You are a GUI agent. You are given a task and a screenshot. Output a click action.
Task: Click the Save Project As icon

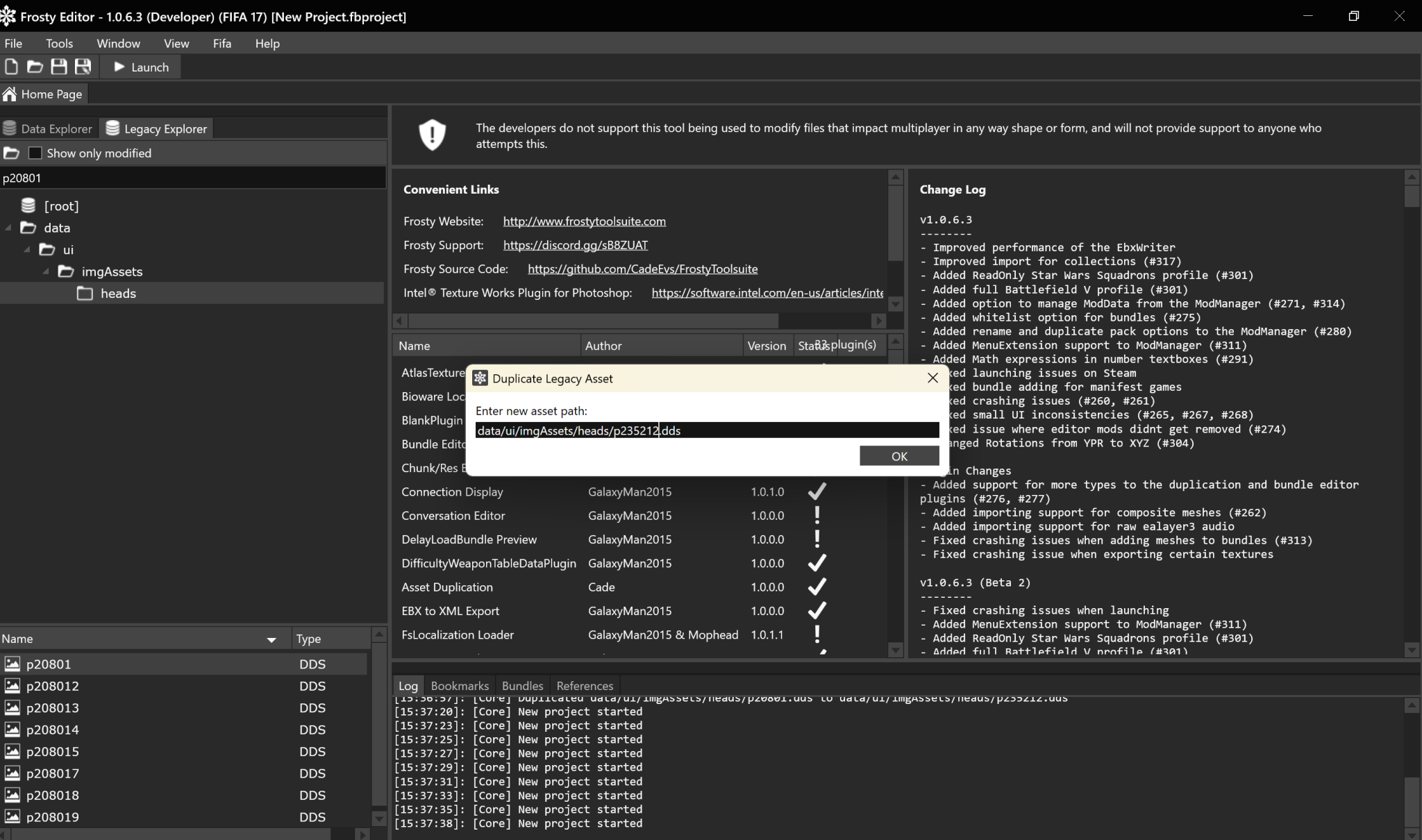click(83, 67)
